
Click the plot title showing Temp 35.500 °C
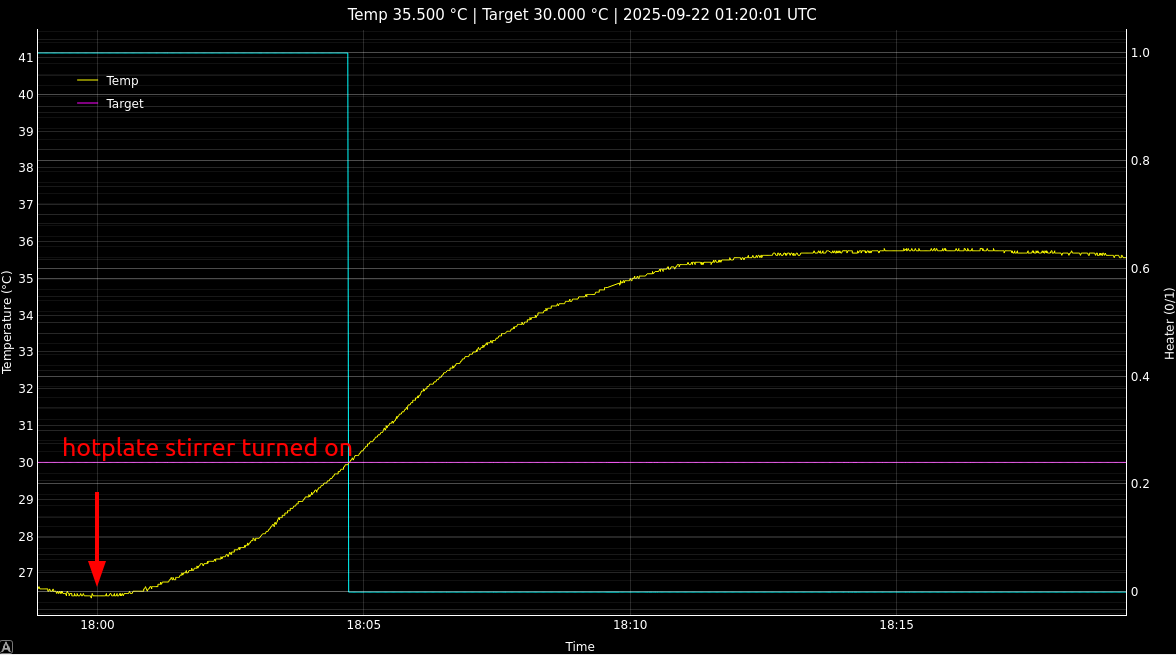click(581, 15)
